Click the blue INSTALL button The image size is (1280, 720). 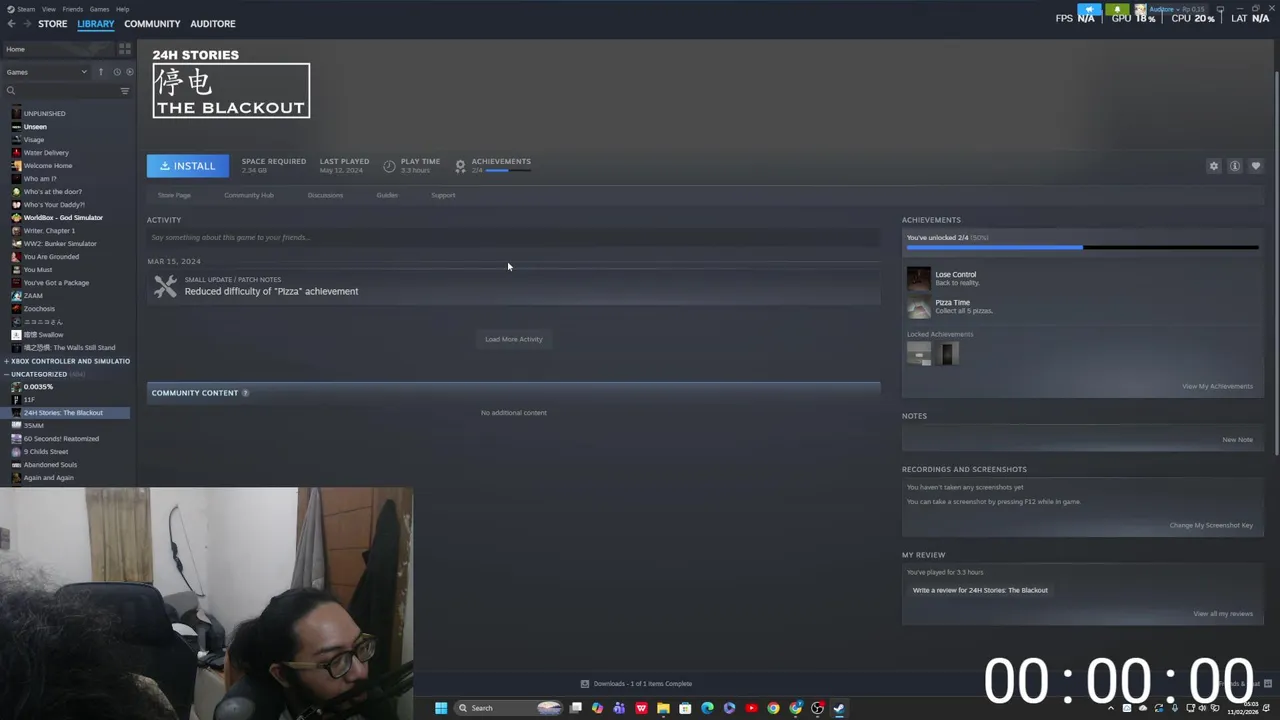[188, 166]
